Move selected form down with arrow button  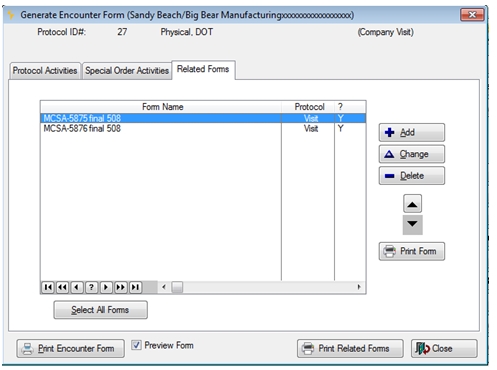click(x=413, y=225)
